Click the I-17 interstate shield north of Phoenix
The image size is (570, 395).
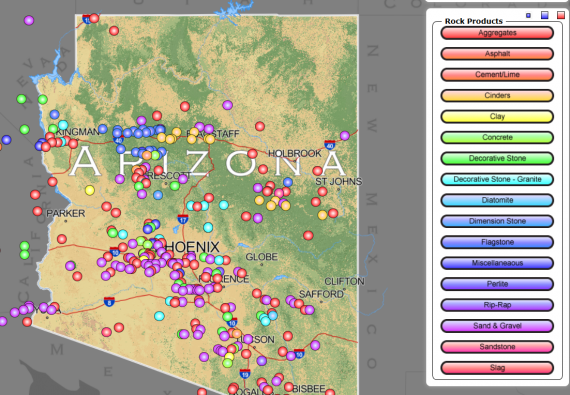182,219
